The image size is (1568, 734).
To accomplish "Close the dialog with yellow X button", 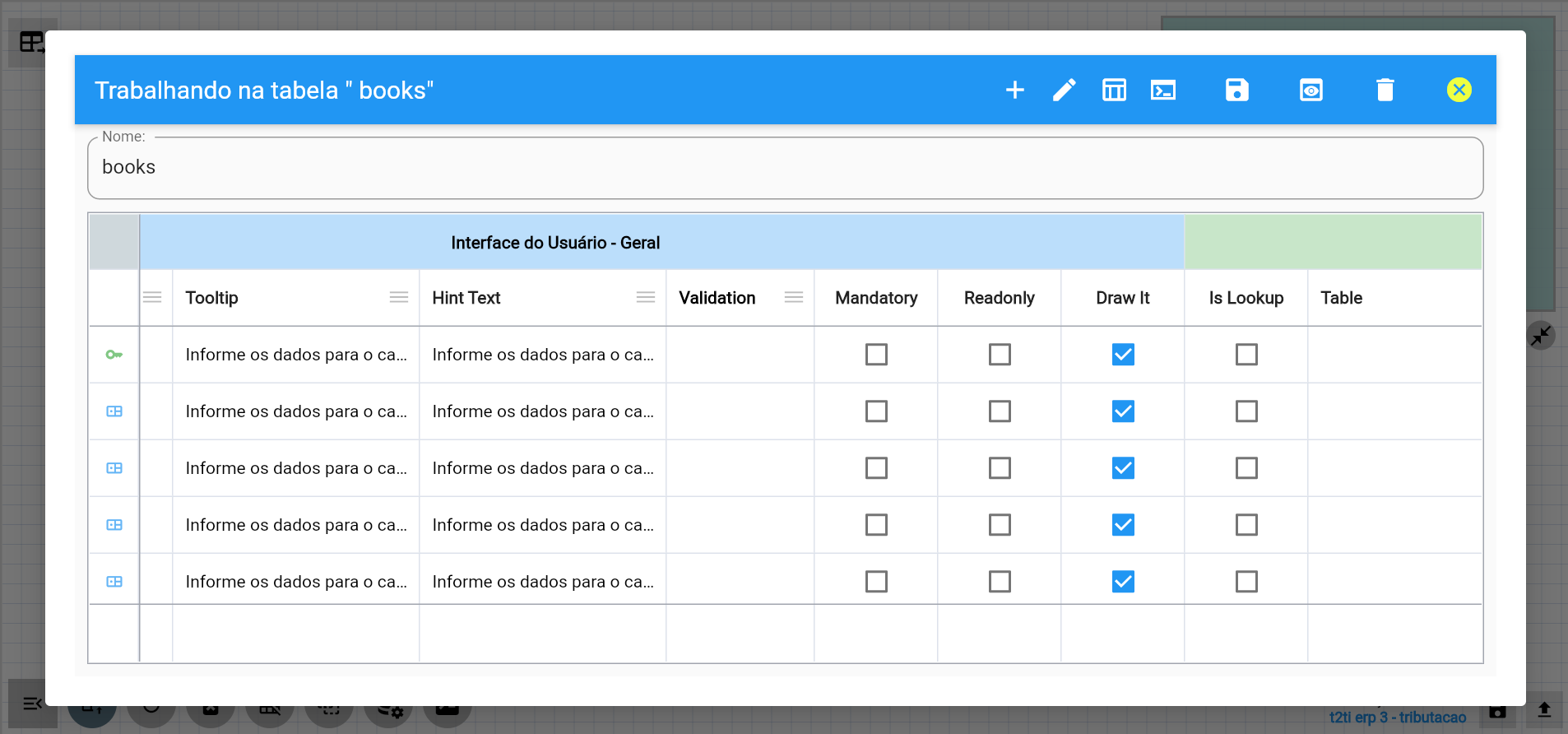I will point(1459,90).
